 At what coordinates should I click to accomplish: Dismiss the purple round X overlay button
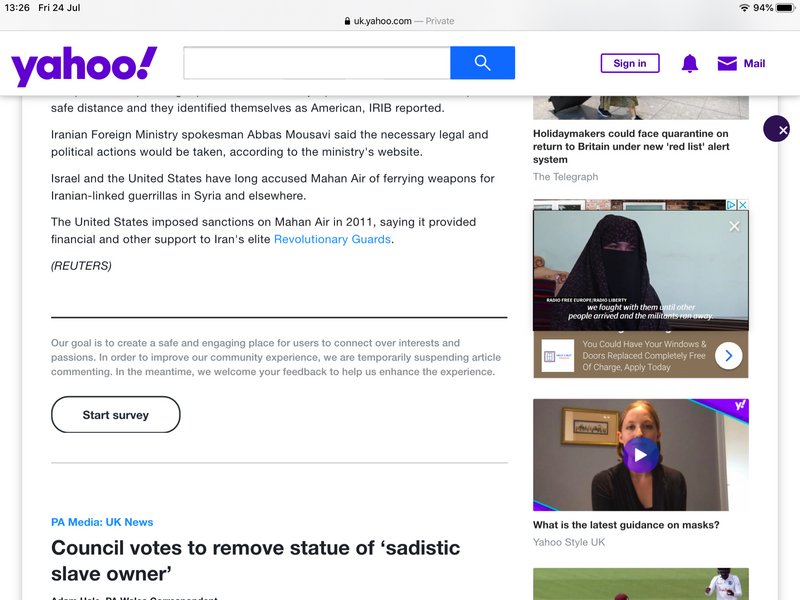[x=776, y=129]
